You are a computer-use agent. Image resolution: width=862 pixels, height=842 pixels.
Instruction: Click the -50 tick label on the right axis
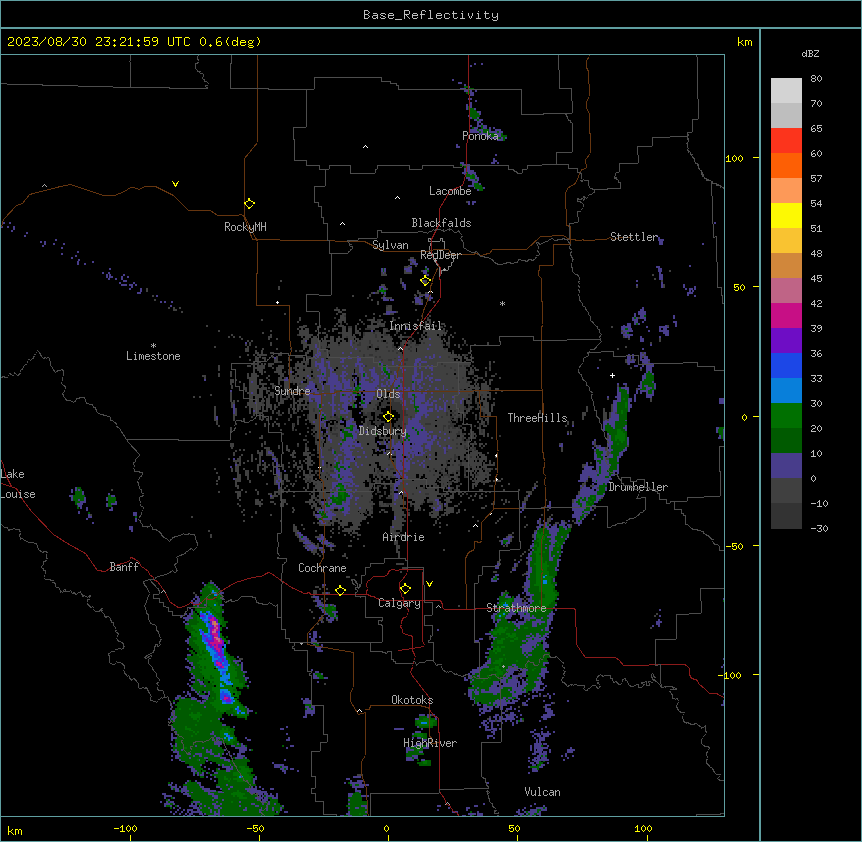pos(734,546)
